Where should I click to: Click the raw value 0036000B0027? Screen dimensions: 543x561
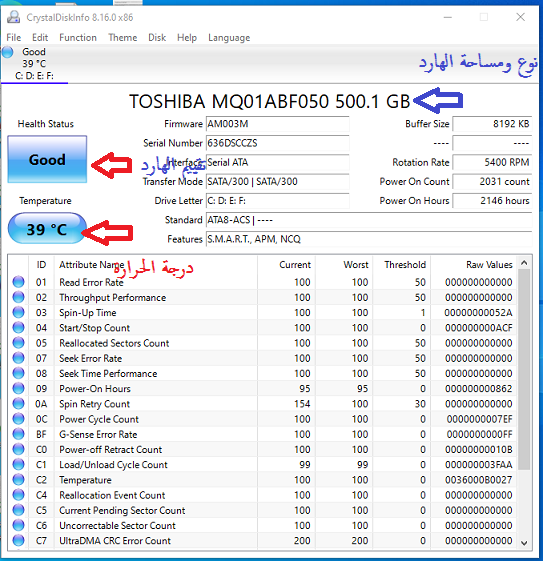click(x=479, y=480)
